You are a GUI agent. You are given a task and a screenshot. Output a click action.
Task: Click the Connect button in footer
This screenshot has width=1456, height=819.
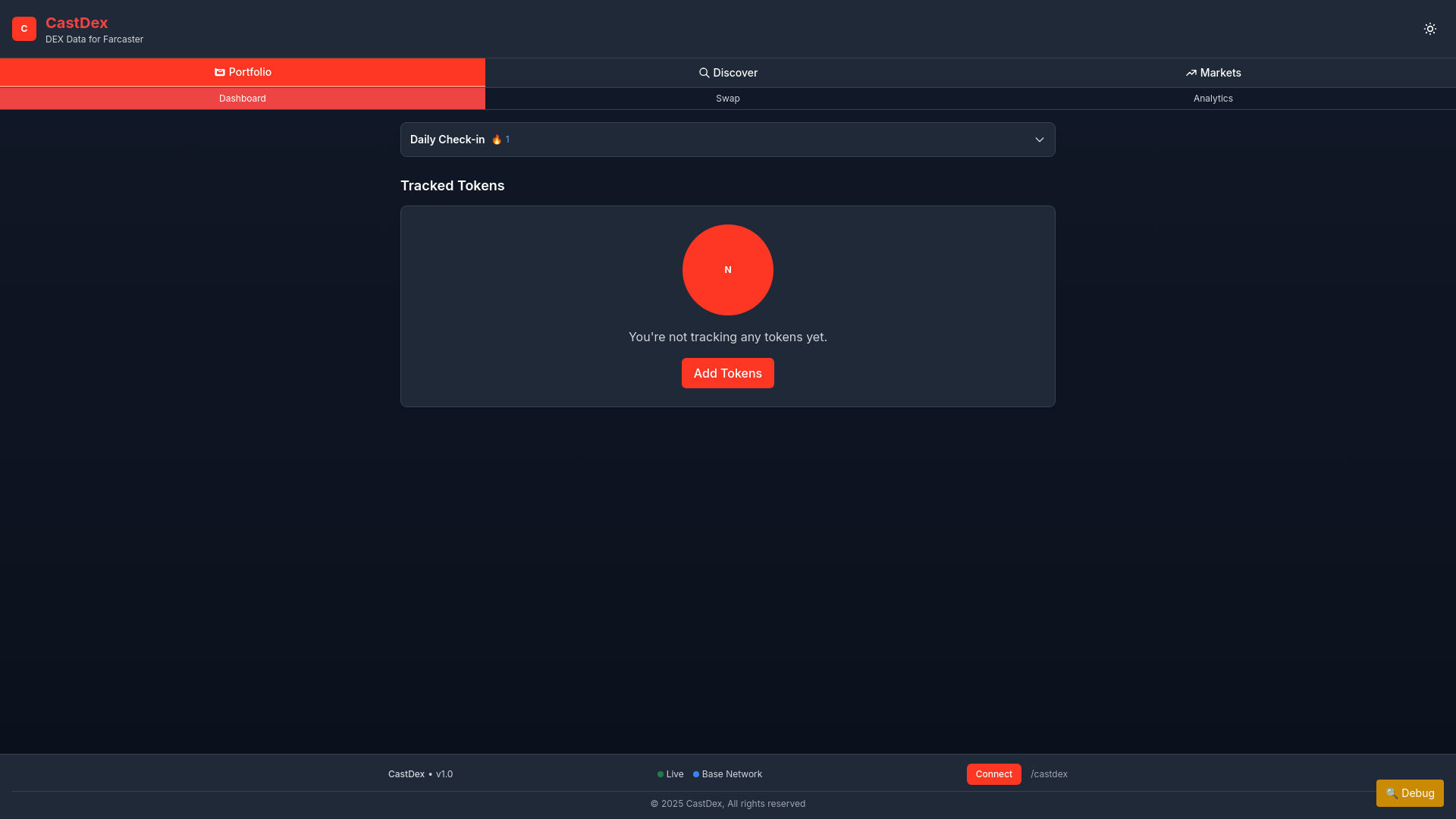(993, 774)
